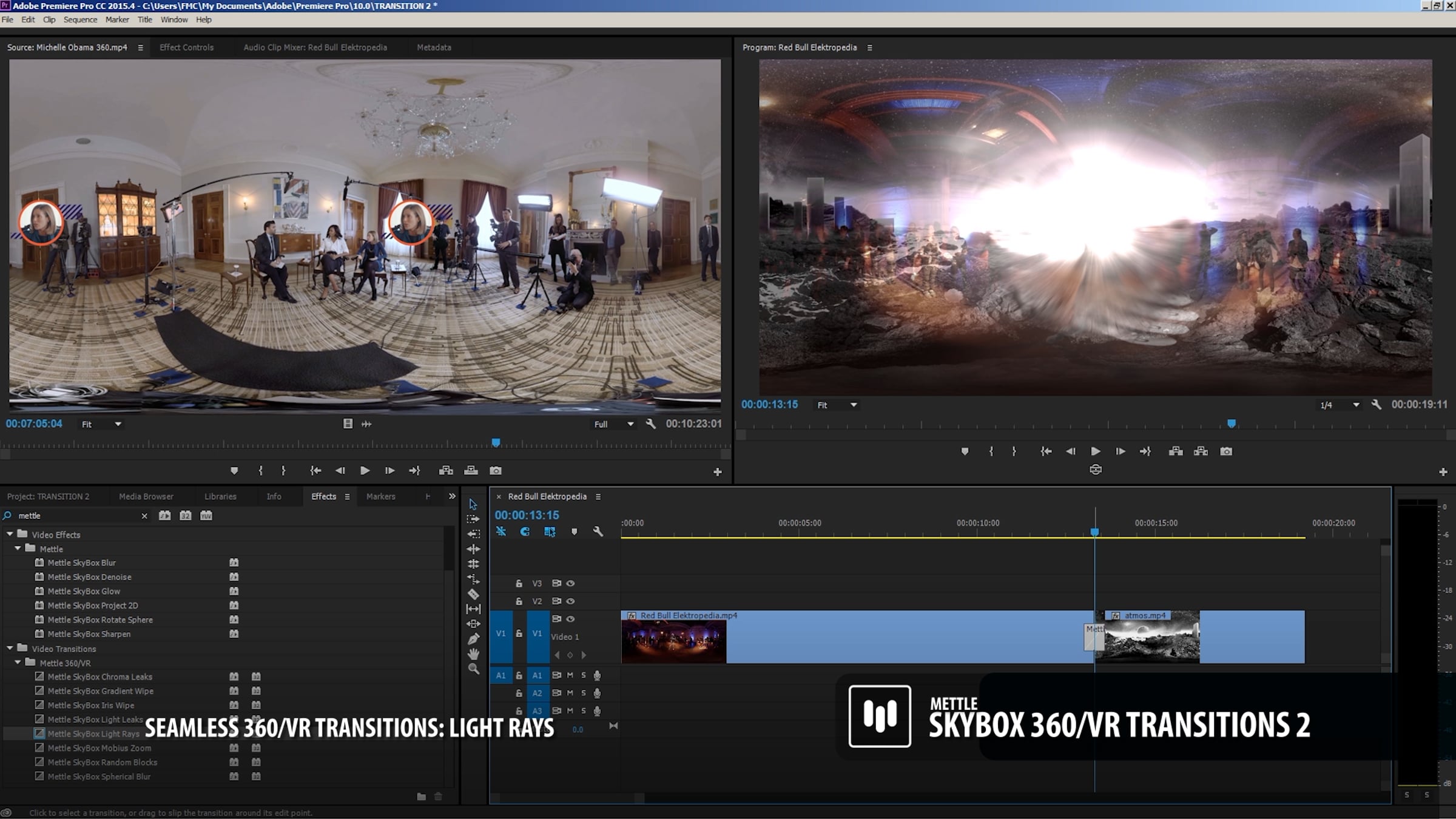Viewport: 1456px width, 819px height.
Task: Hide the V3 track output eye
Action: pos(570,584)
